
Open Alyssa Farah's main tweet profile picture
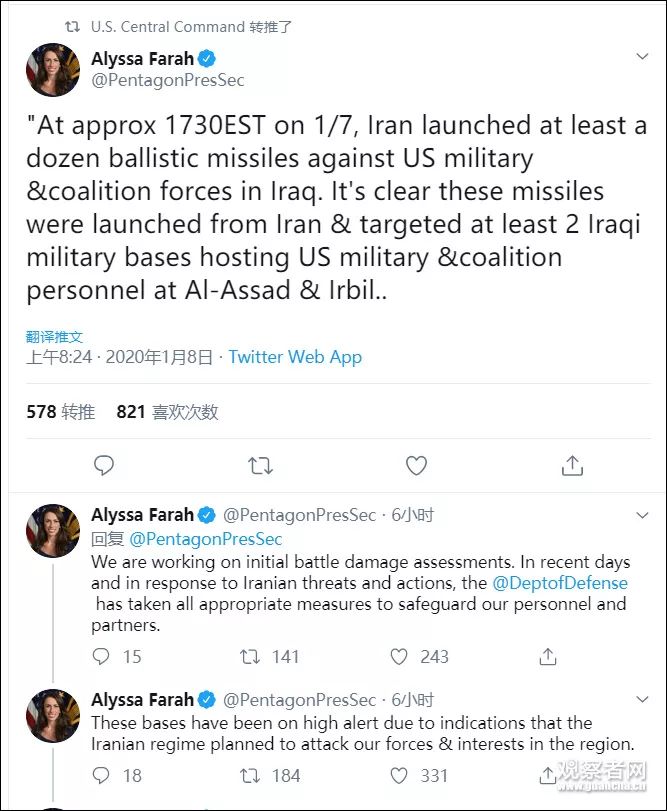pos(53,69)
